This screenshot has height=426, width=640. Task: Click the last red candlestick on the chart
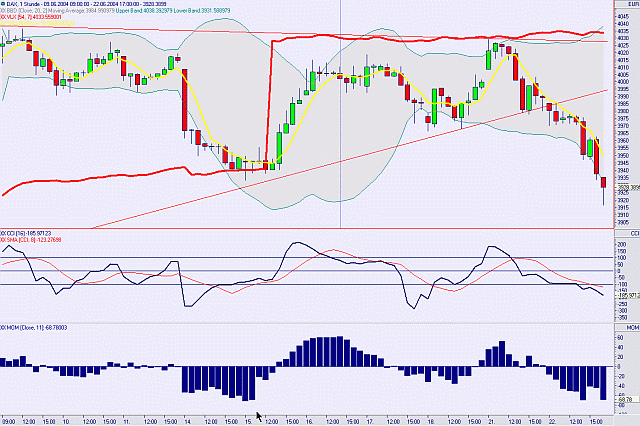coord(603,182)
